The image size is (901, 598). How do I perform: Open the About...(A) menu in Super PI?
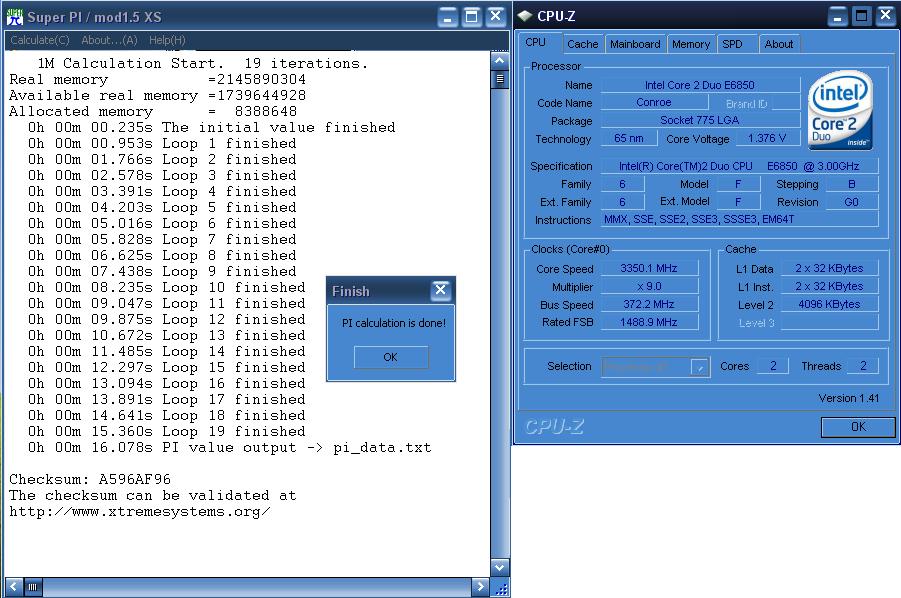tap(109, 40)
